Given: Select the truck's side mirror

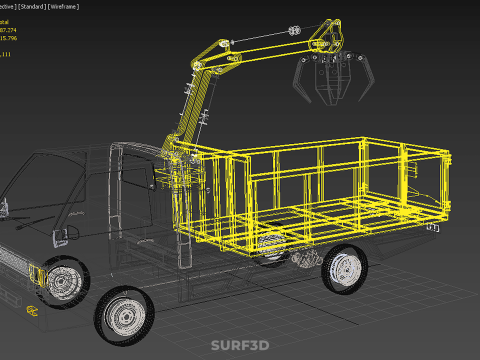Looking at the screenshot, I should coord(60,238).
